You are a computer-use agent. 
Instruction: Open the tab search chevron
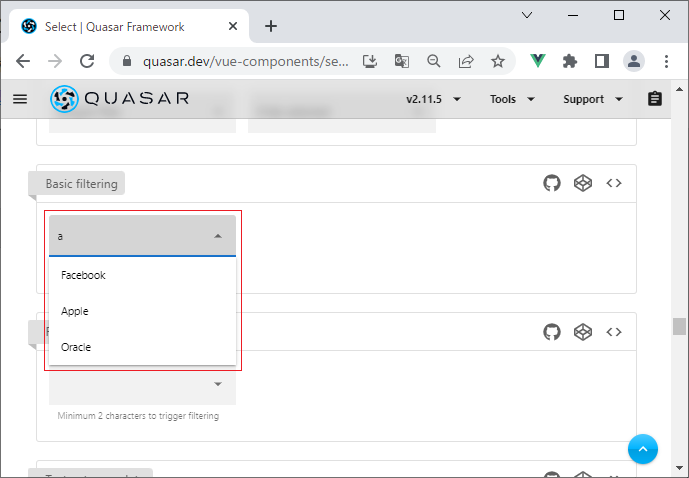pyautogui.click(x=527, y=15)
